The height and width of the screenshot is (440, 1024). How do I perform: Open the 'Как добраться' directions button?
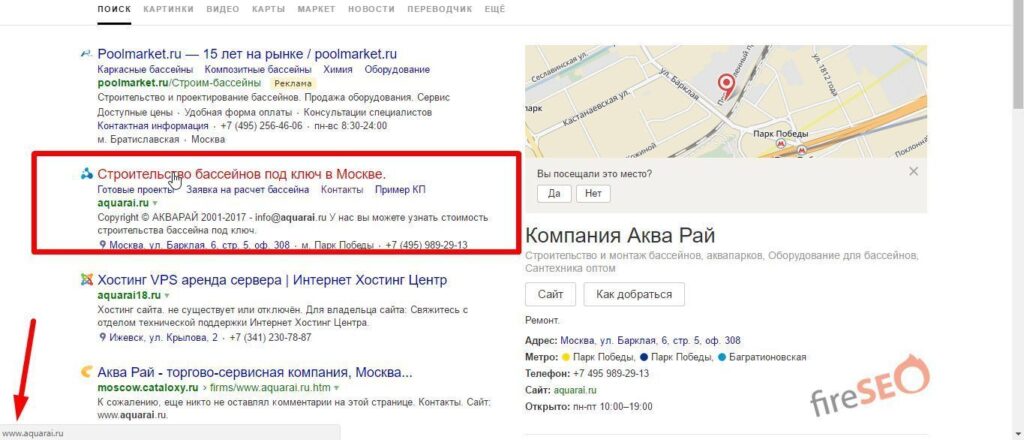click(x=633, y=294)
